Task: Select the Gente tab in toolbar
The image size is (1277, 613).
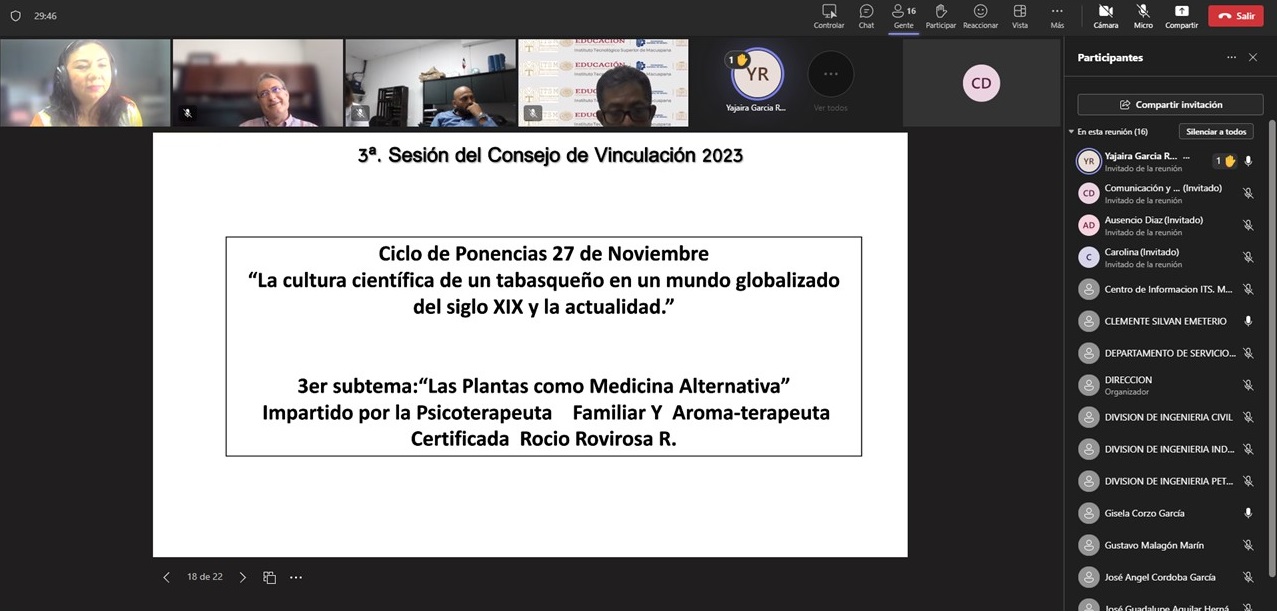Action: pos(903,15)
